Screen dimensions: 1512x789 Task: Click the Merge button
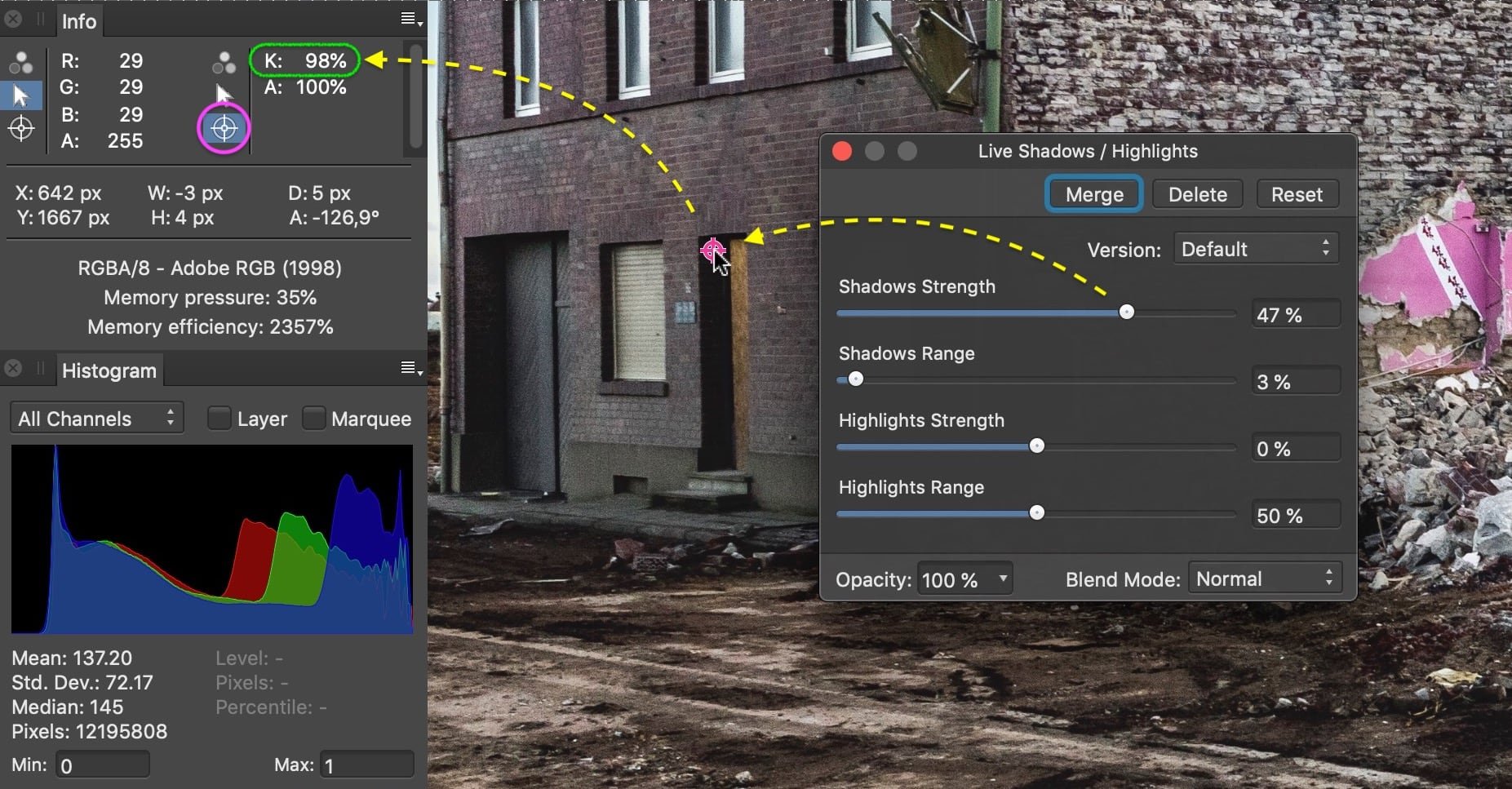(x=1094, y=194)
